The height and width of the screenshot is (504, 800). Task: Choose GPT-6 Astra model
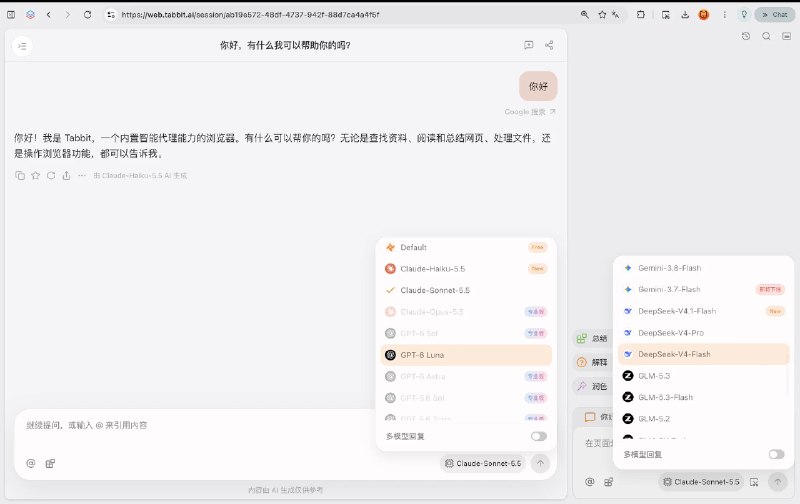tap(466, 376)
